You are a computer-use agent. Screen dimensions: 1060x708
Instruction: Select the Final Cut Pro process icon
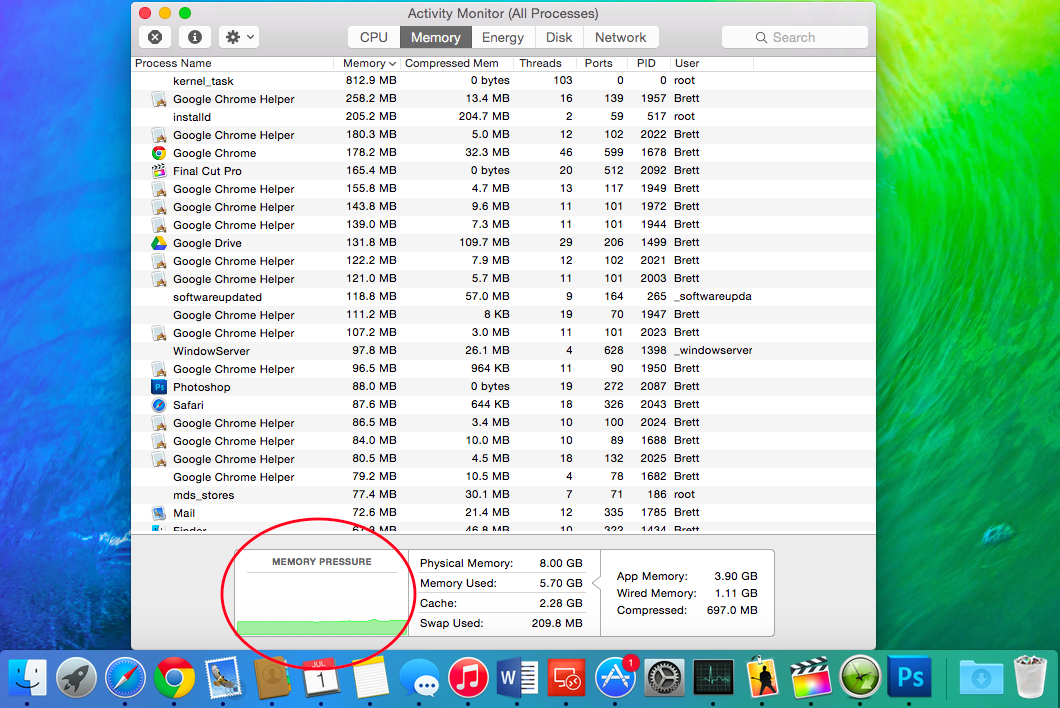point(158,170)
